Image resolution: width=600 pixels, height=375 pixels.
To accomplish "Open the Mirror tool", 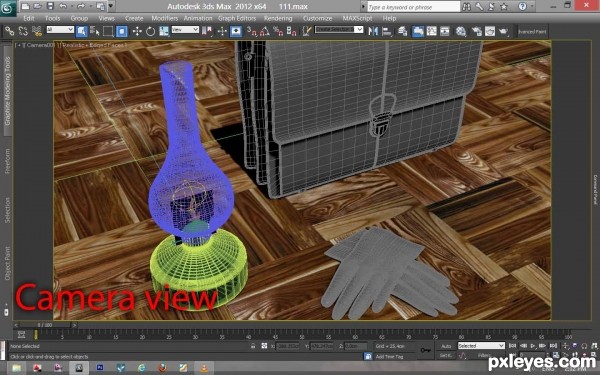I will tap(373, 31).
